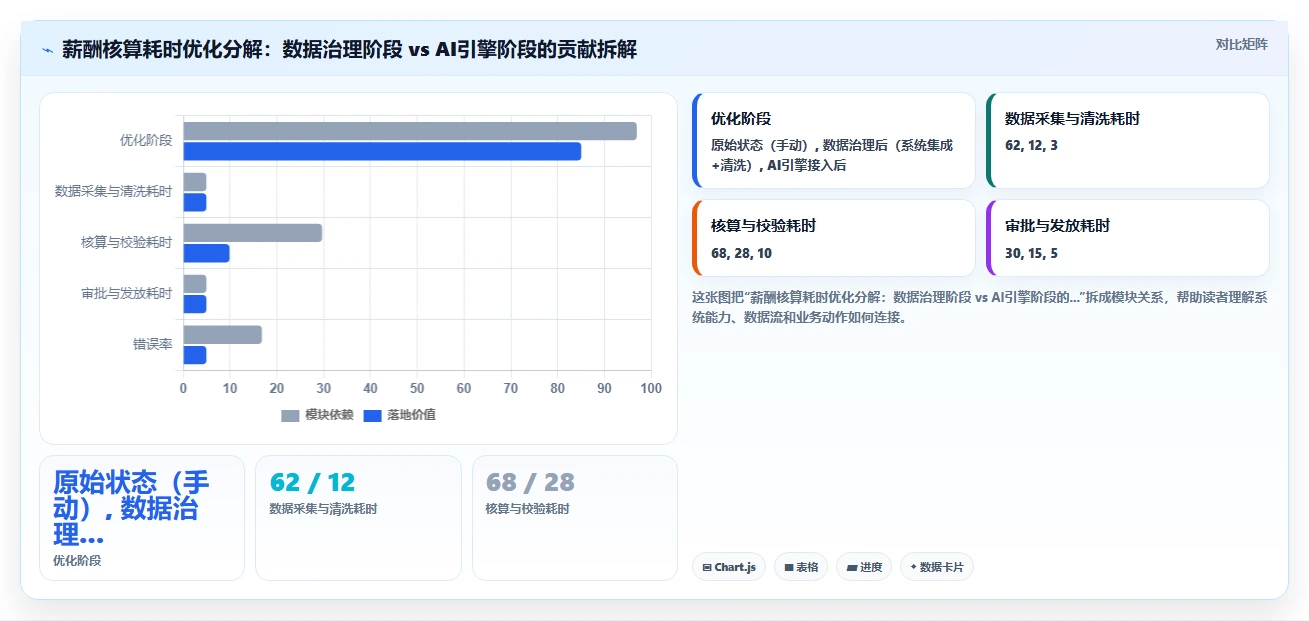Viewport: 1309px width, 621px height.
Task: Click the gray 数据采集与清洗耗时 bar
Action: click(x=194, y=182)
